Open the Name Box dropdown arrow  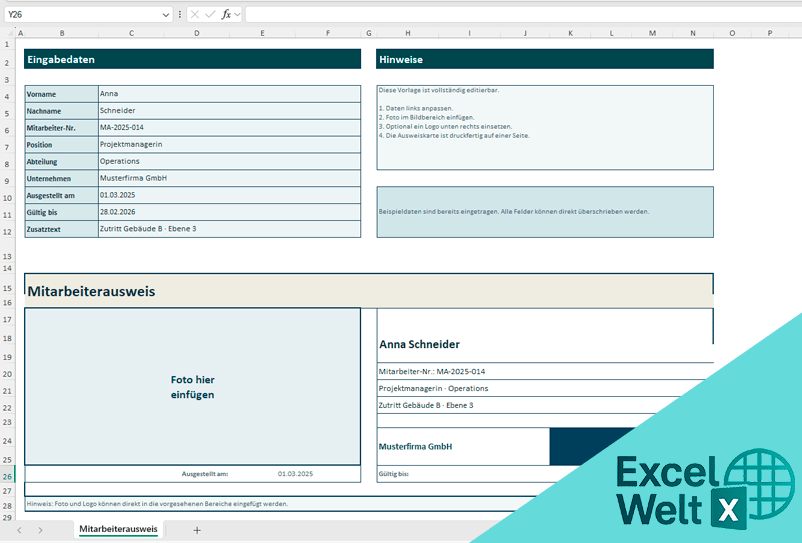[x=165, y=15]
